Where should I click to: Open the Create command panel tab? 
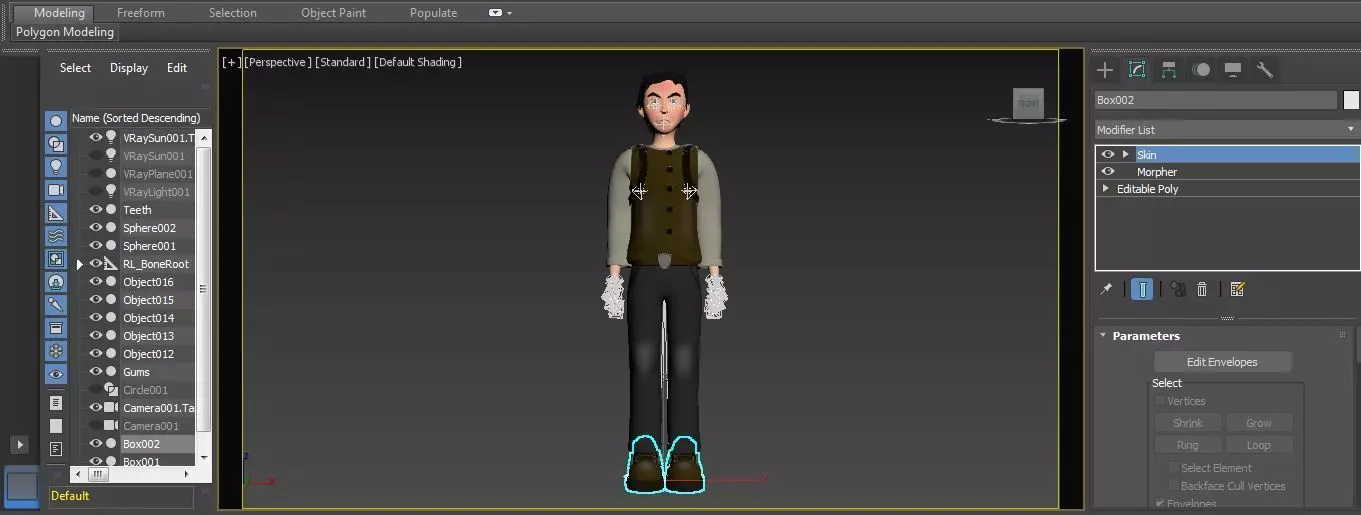1105,69
